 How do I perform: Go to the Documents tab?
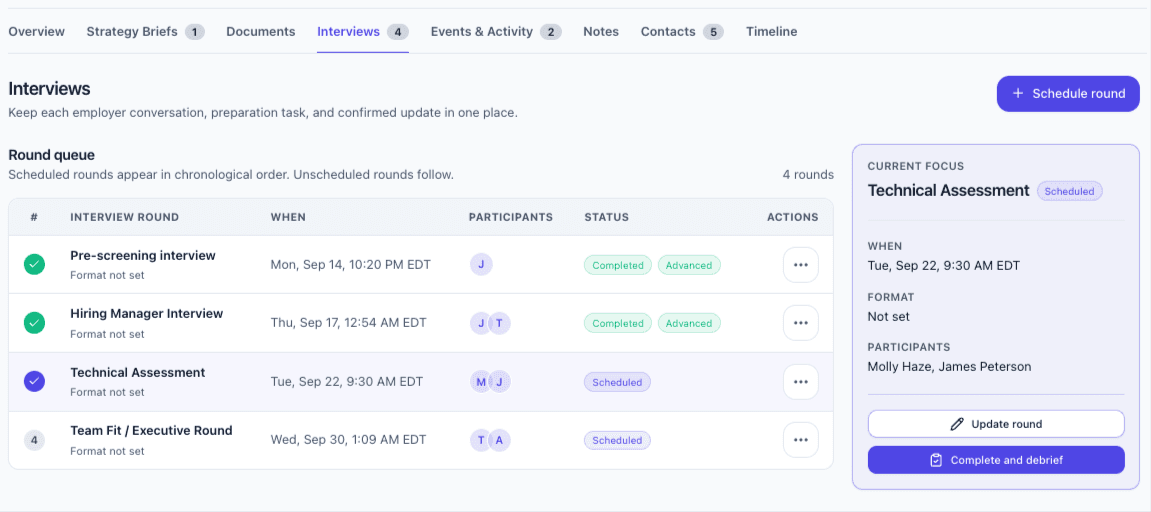tap(261, 32)
